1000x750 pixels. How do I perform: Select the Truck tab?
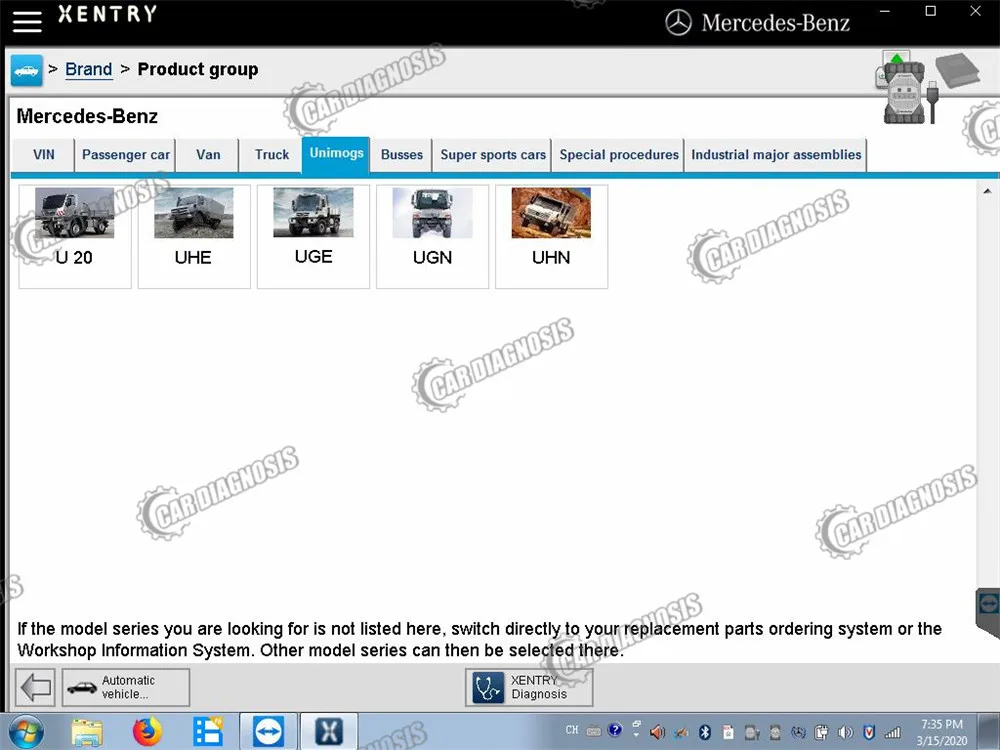pyautogui.click(x=272, y=155)
